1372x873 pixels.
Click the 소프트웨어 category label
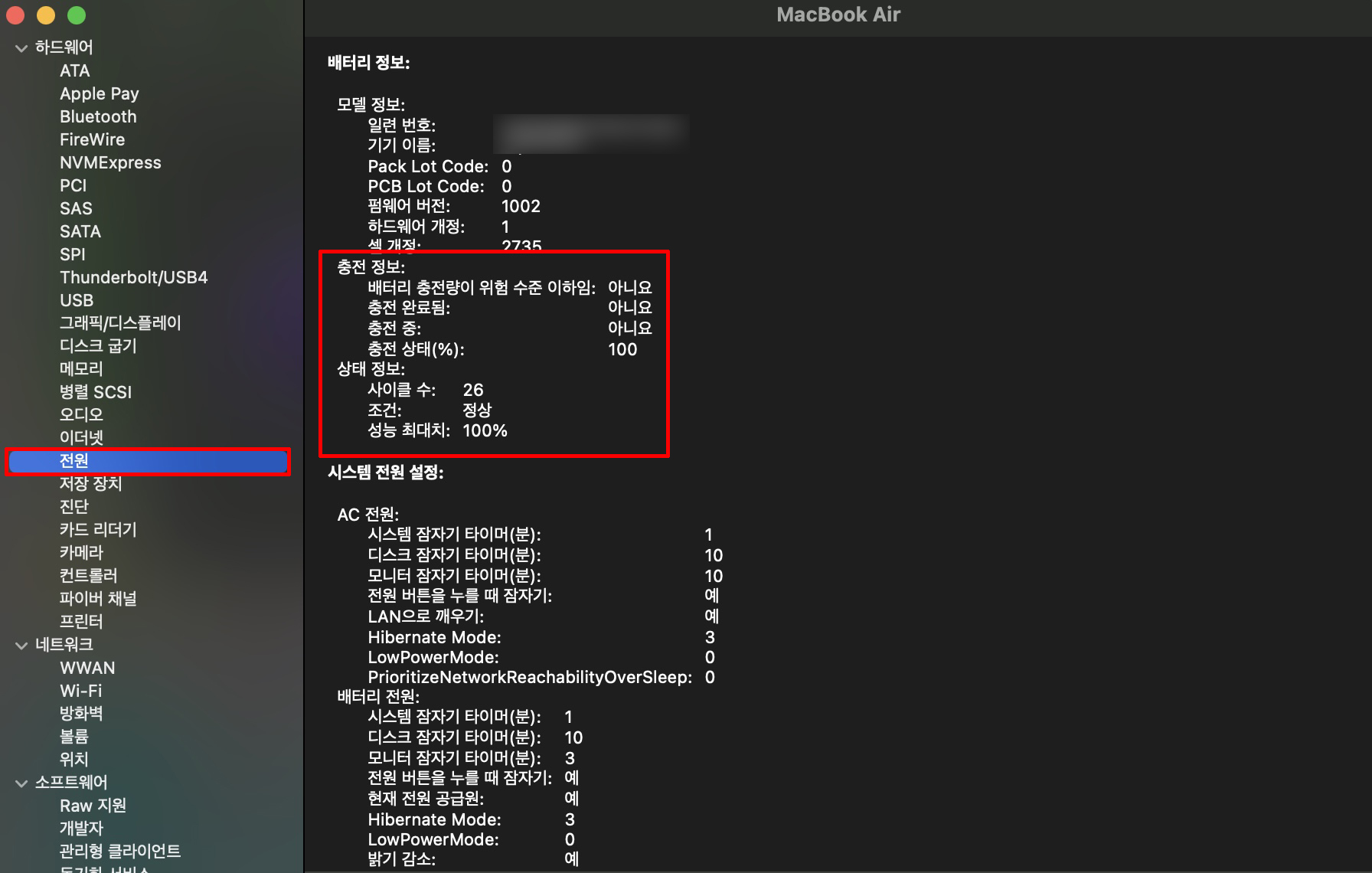[71, 783]
